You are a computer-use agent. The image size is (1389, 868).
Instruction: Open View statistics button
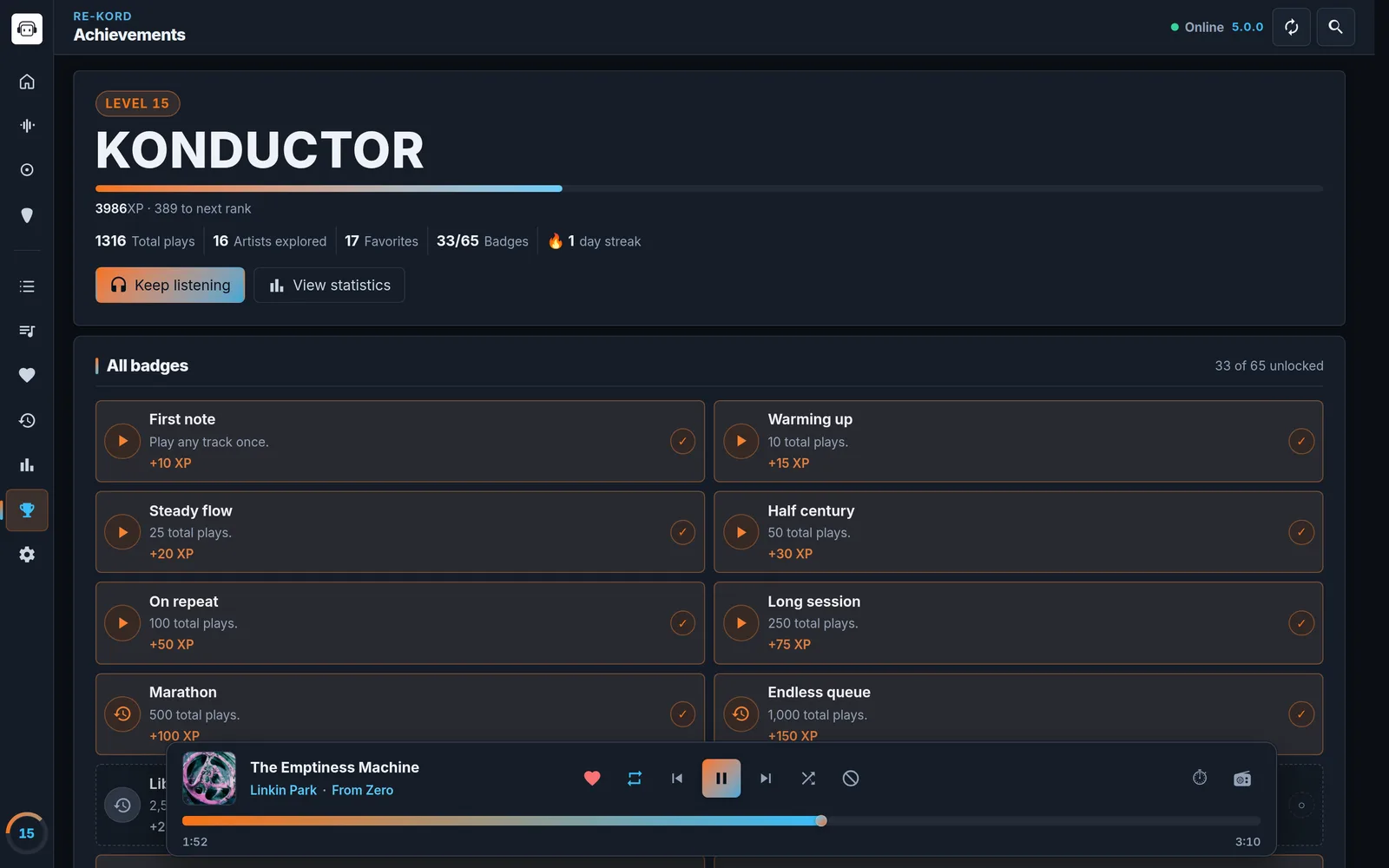click(x=329, y=285)
